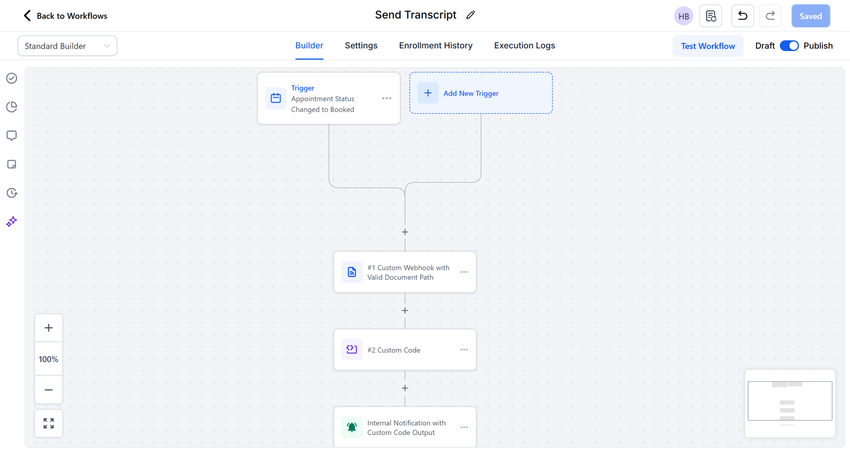Click the zoom in plus button
Viewport: 850px width, 452px height.
coord(48,328)
